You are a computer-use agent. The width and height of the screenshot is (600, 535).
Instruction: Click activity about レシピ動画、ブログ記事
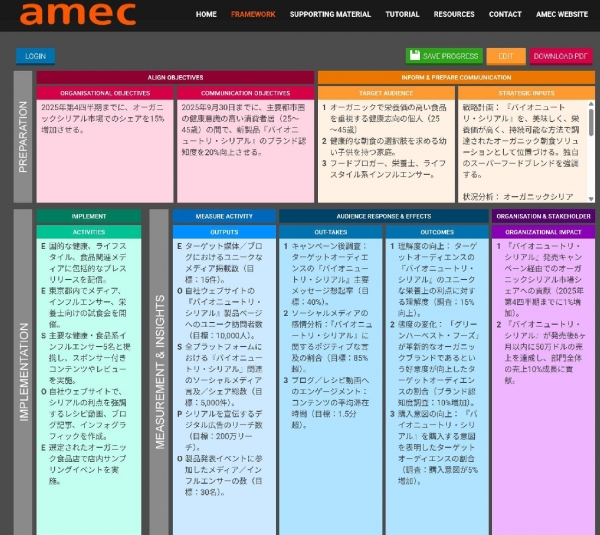point(84,414)
